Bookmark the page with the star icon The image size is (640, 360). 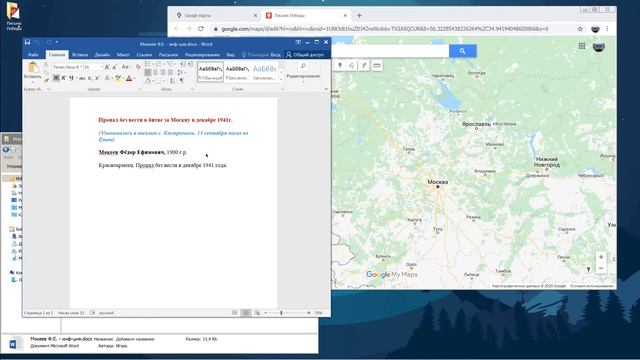(580, 29)
